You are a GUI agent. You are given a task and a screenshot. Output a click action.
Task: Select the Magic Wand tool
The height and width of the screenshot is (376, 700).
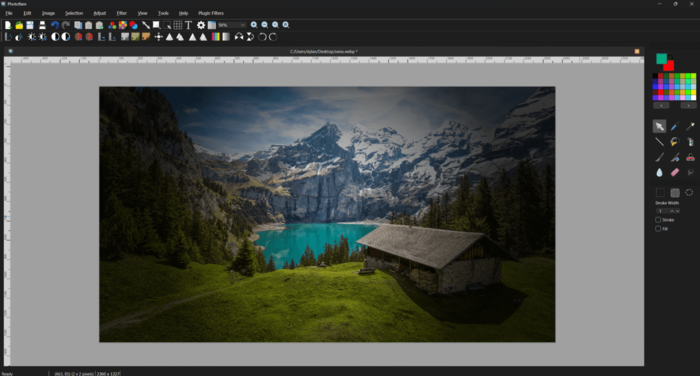(x=690, y=126)
